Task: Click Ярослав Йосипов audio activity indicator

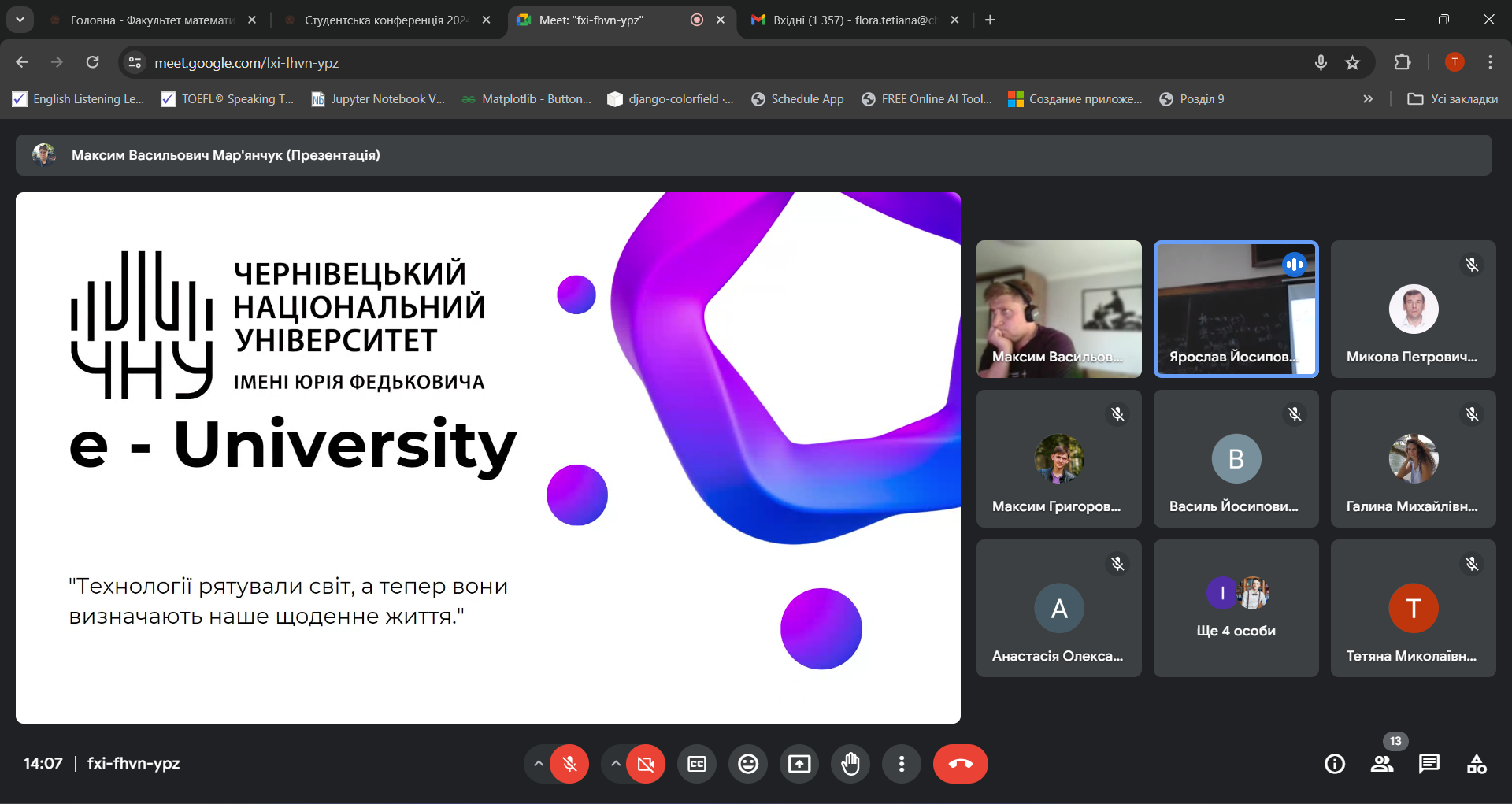Action: pyautogui.click(x=1295, y=265)
